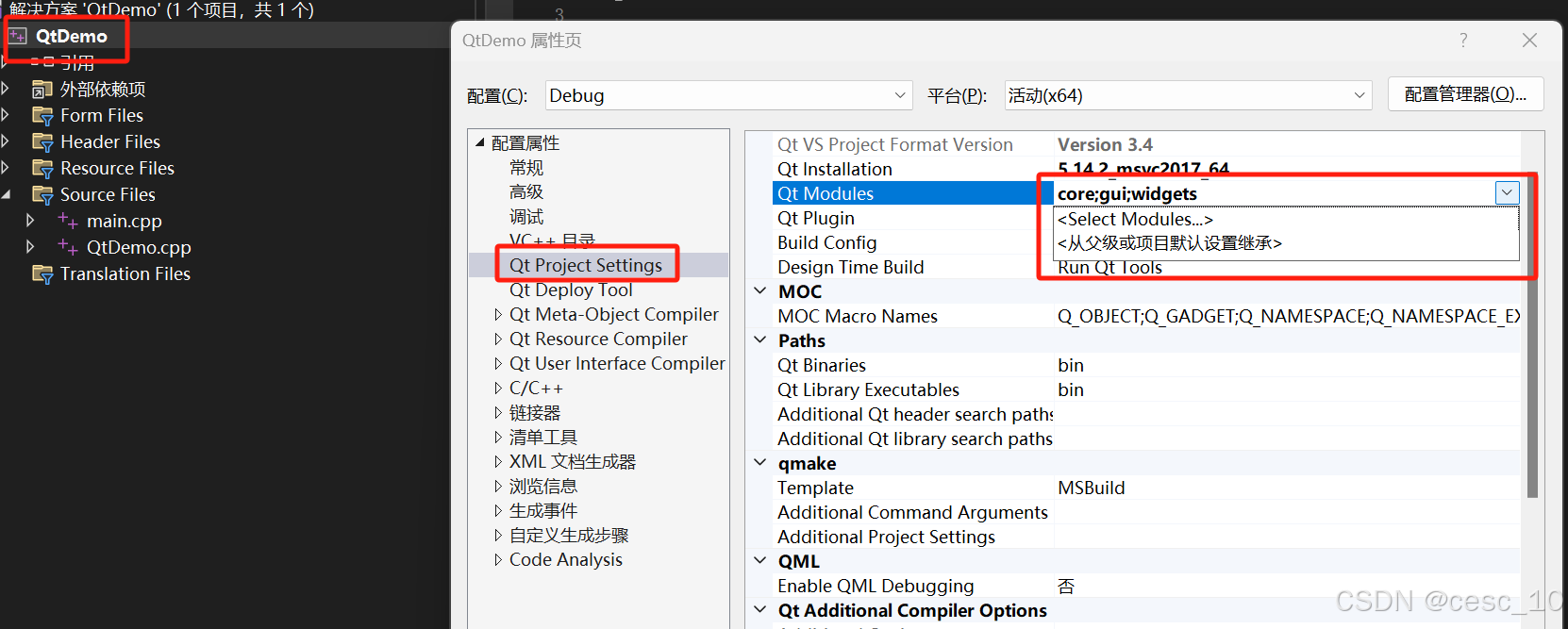1568x629 pixels.
Task: Expand the Header Files folder arrow
Action: [6, 141]
